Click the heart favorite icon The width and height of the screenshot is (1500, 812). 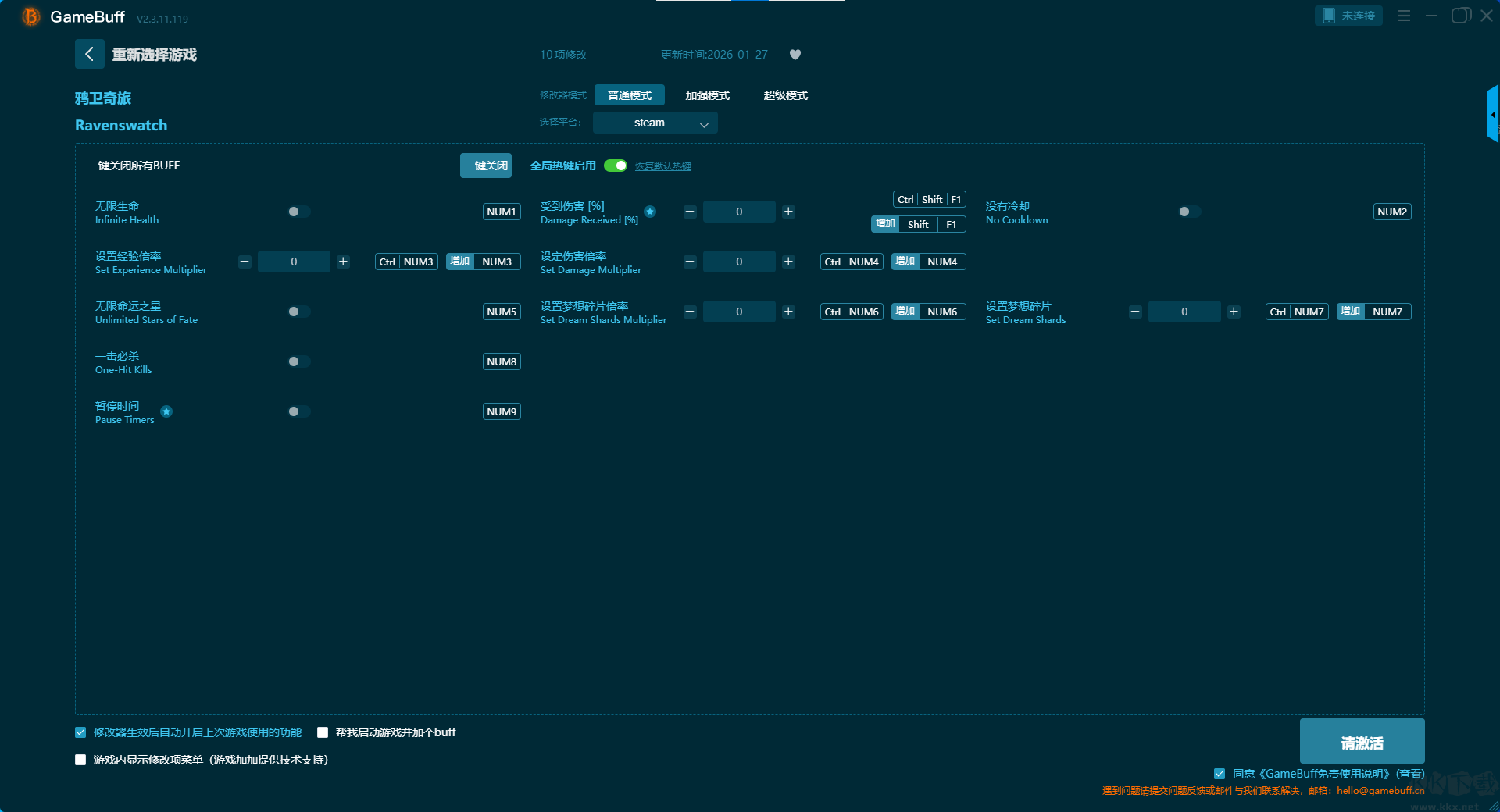click(x=795, y=55)
